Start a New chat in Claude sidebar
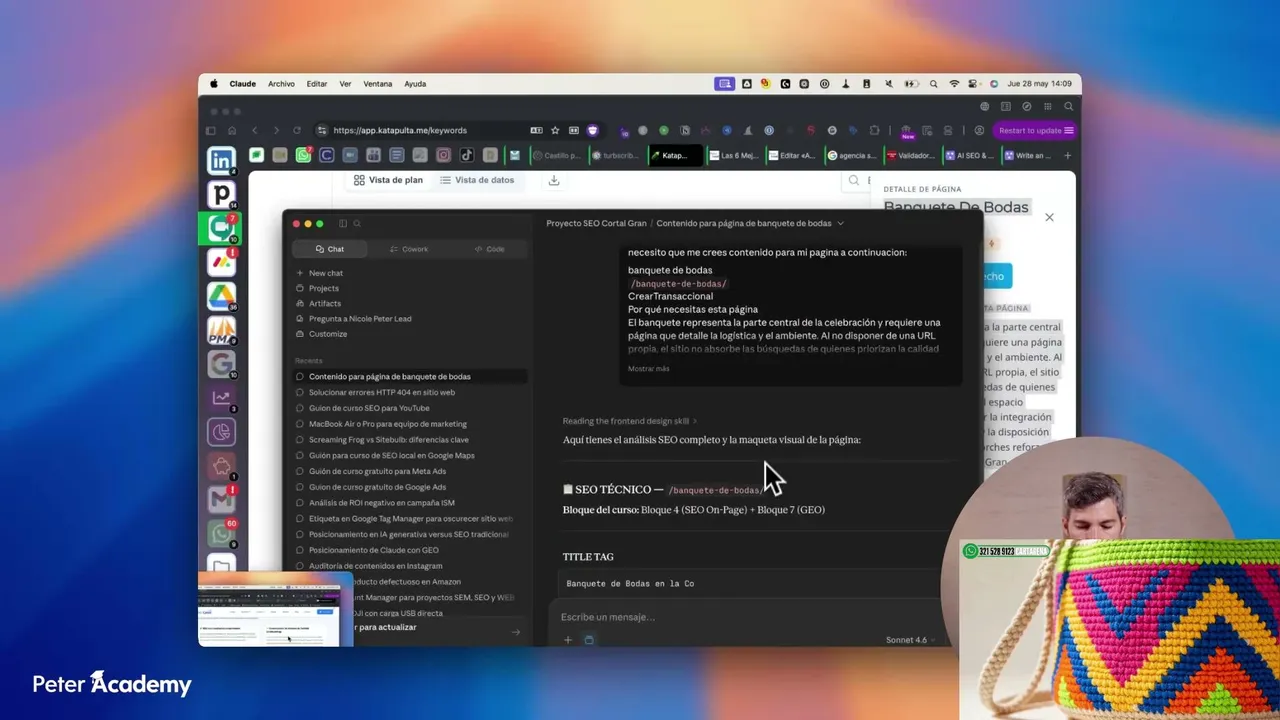This screenshot has height=720, width=1280. coord(319,273)
